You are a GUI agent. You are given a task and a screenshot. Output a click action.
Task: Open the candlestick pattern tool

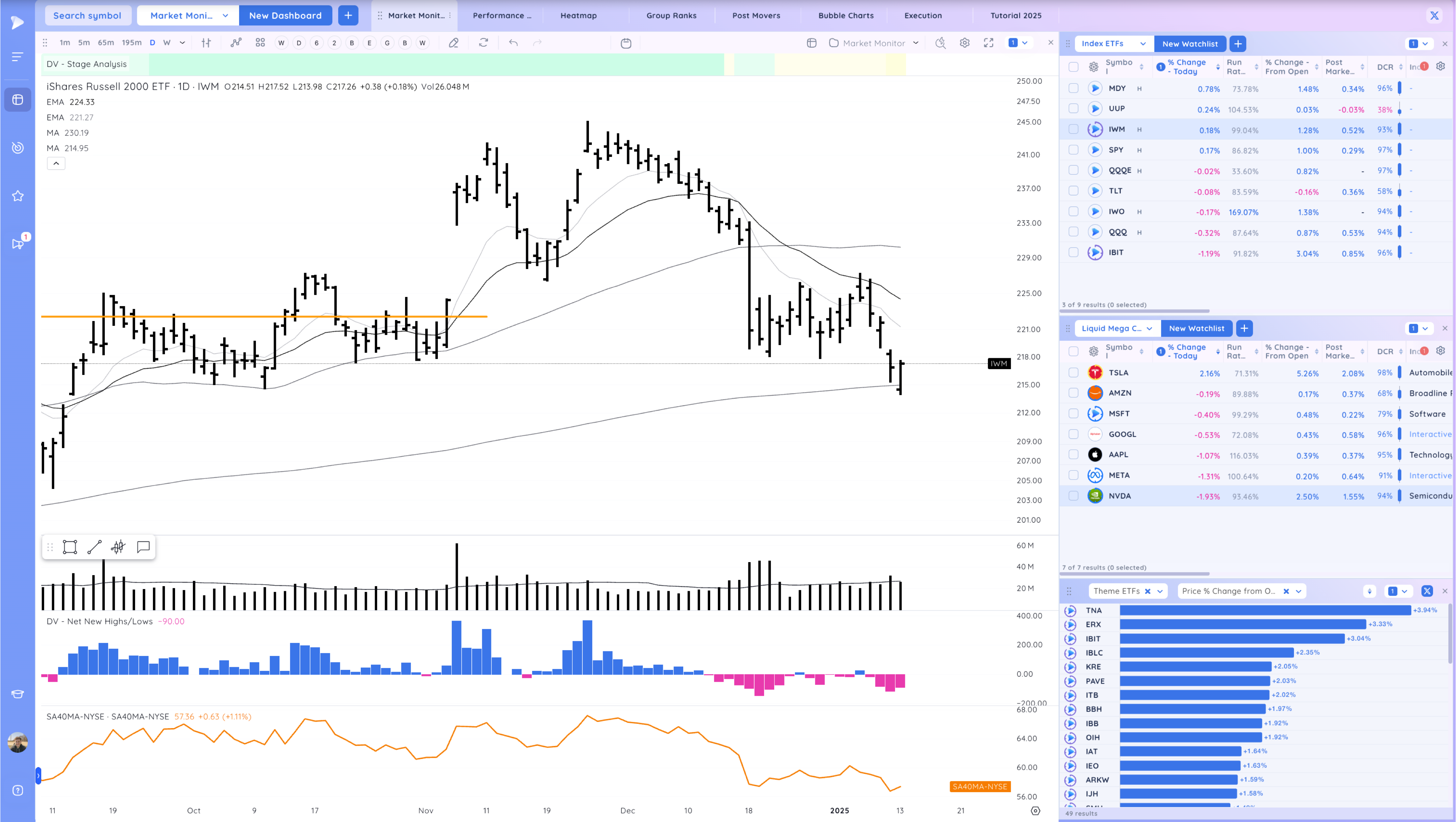click(x=118, y=547)
